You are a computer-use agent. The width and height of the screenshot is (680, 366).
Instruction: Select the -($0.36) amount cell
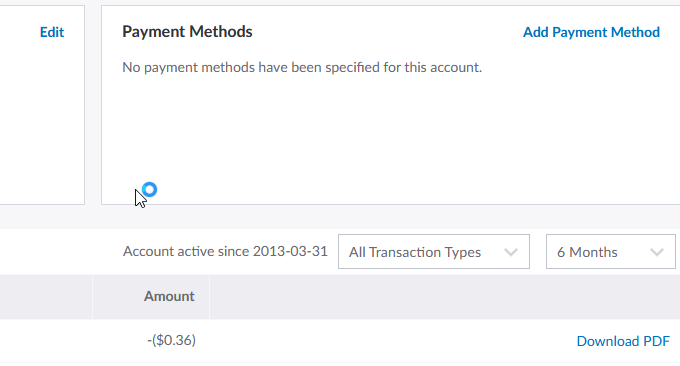[171, 340]
